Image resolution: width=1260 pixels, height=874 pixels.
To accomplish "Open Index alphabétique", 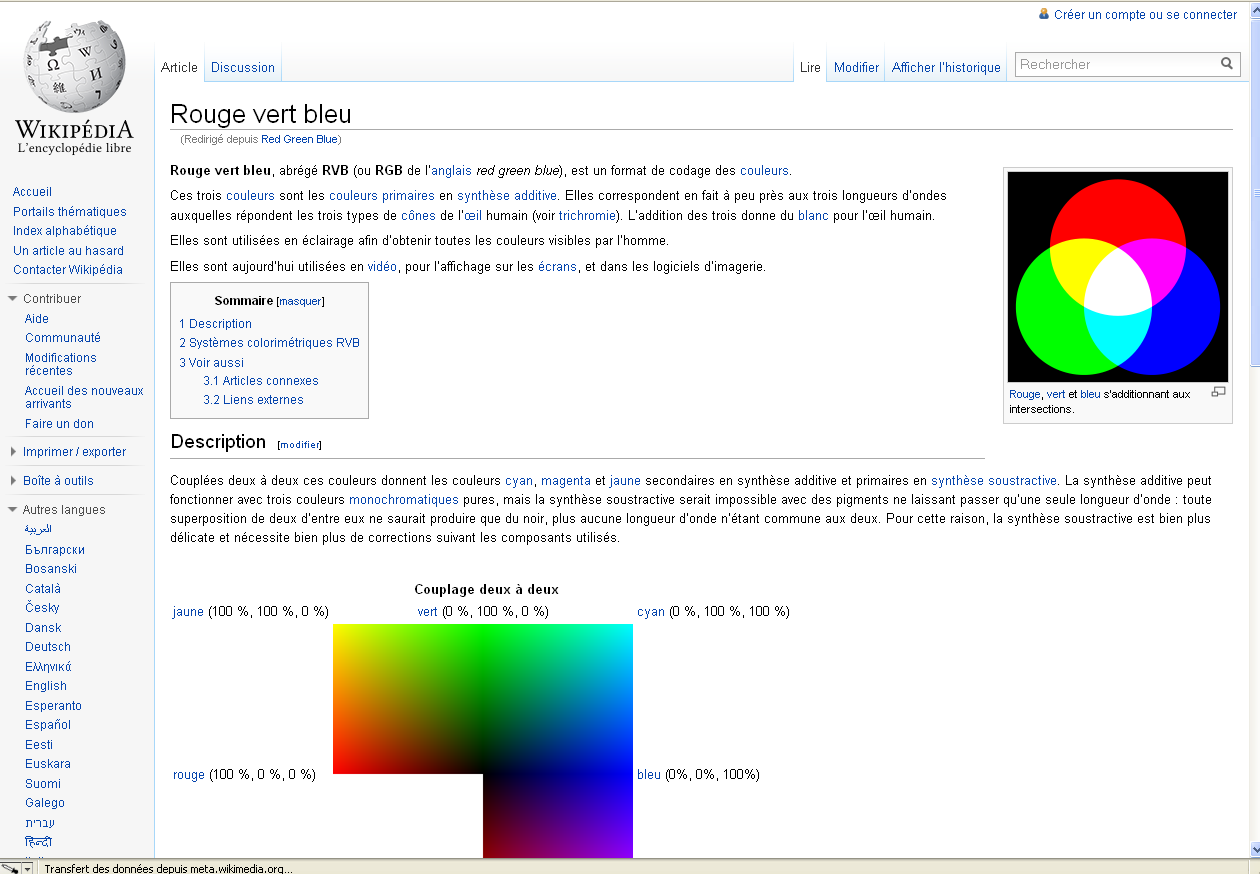I will (65, 231).
